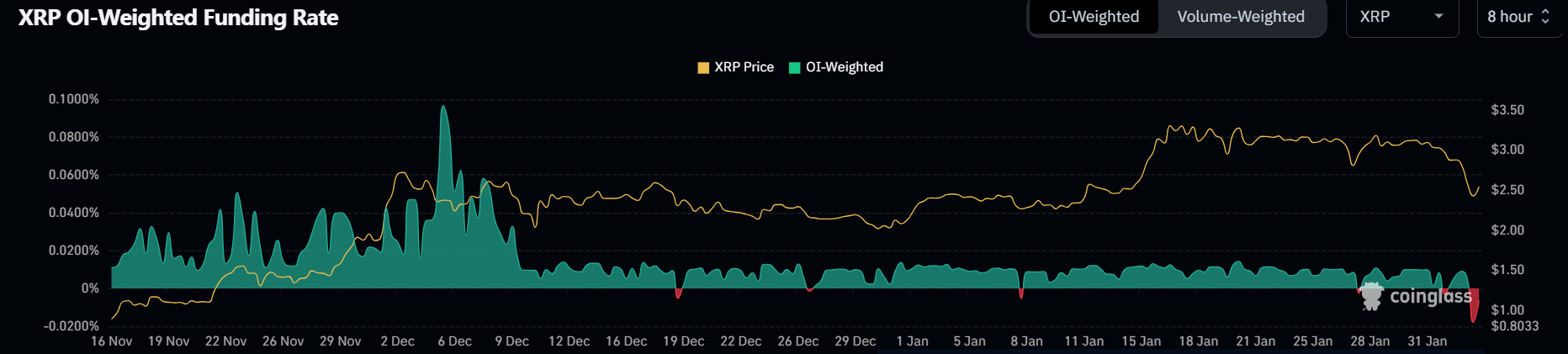The width and height of the screenshot is (1568, 354).
Task: Click the 0.0400% funding rate axis label
Action: (x=74, y=213)
